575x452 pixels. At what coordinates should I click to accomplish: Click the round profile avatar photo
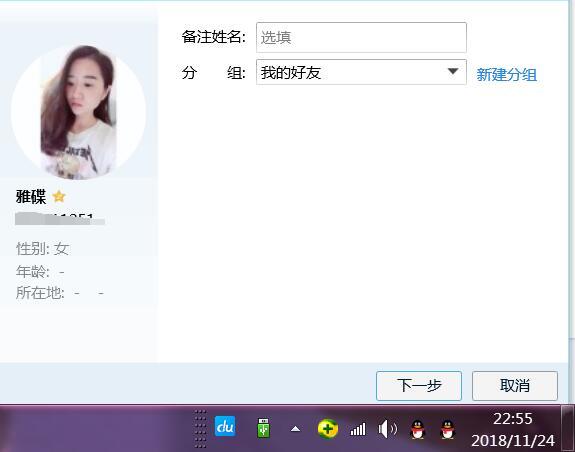pyautogui.click(x=78, y=112)
